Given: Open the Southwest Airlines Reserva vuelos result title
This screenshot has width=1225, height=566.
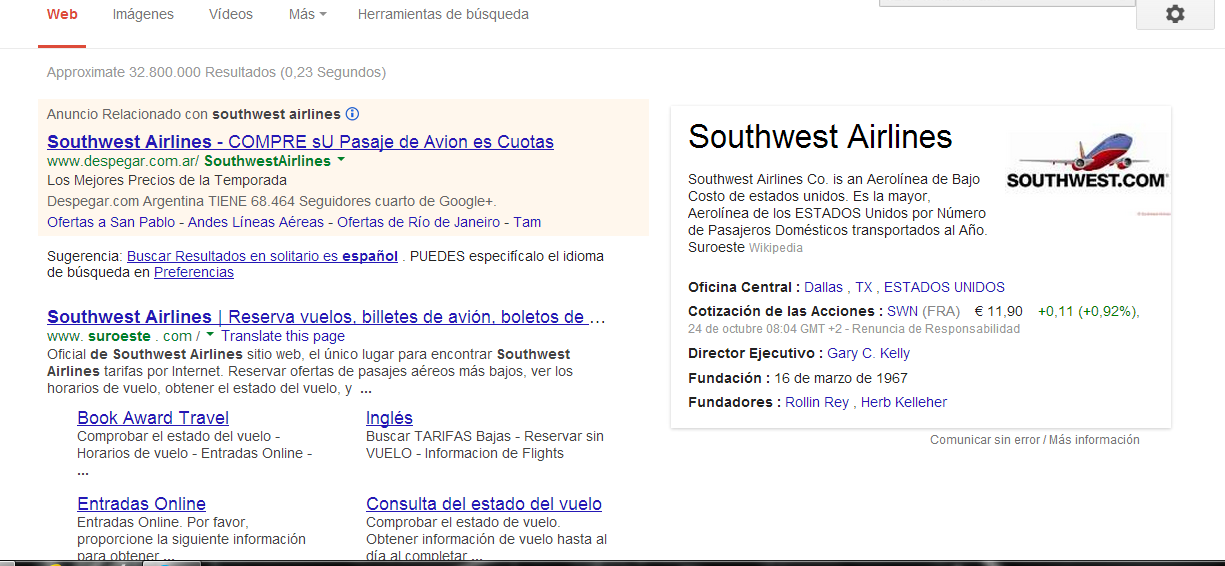Looking at the screenshot, I should tap(326, 317).
